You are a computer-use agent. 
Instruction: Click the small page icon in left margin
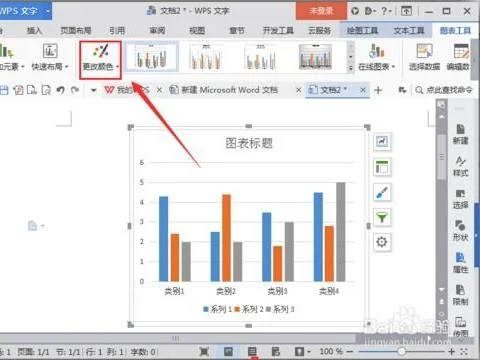tap(32, 226)
